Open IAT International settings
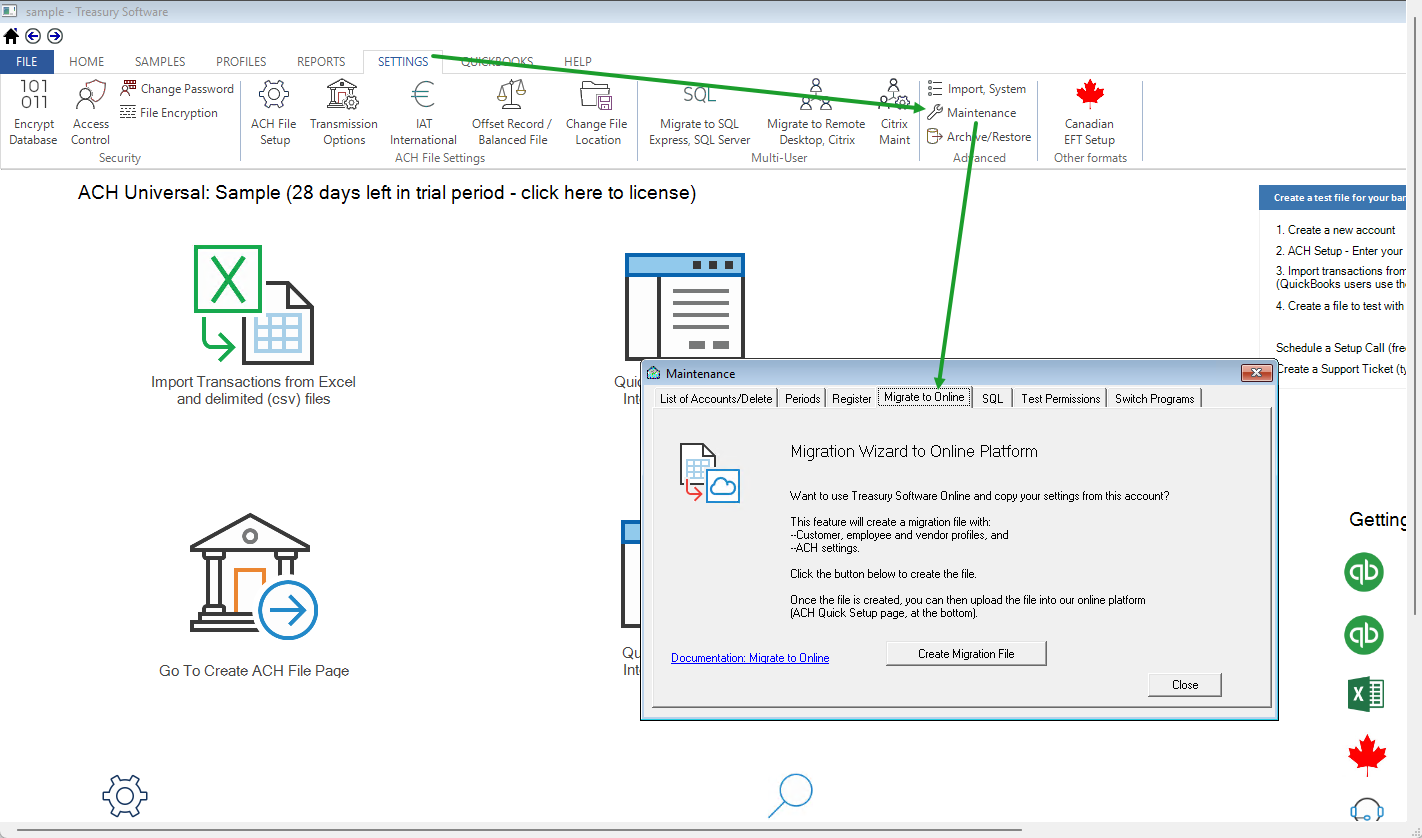Screen dimensions: 1422x838 pyautogui.click(x=423, y=112)
